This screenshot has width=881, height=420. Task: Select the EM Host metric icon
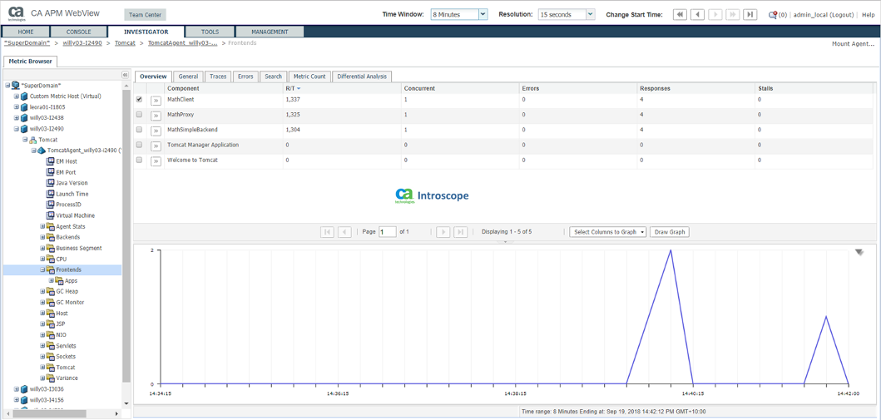point(50,161)
